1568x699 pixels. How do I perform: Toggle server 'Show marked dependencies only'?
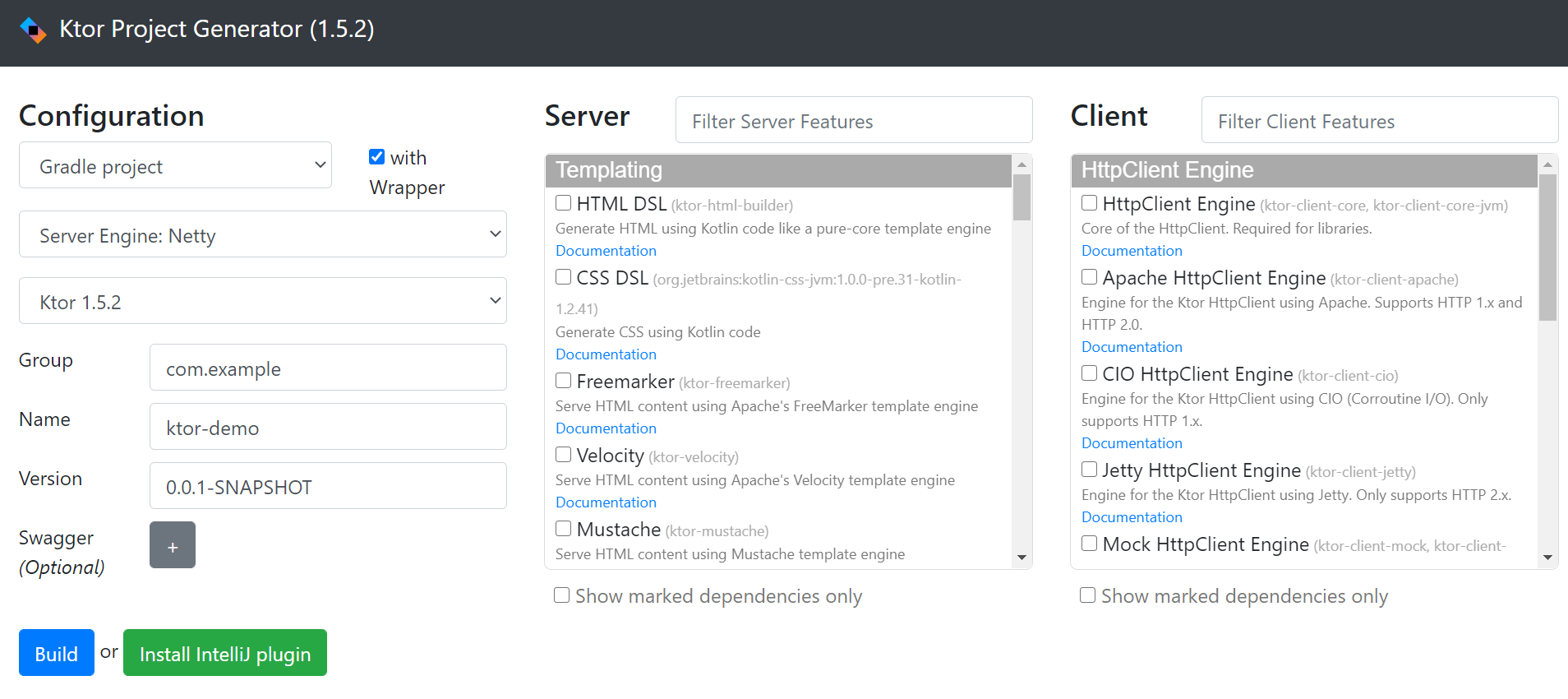pos(562,595)
